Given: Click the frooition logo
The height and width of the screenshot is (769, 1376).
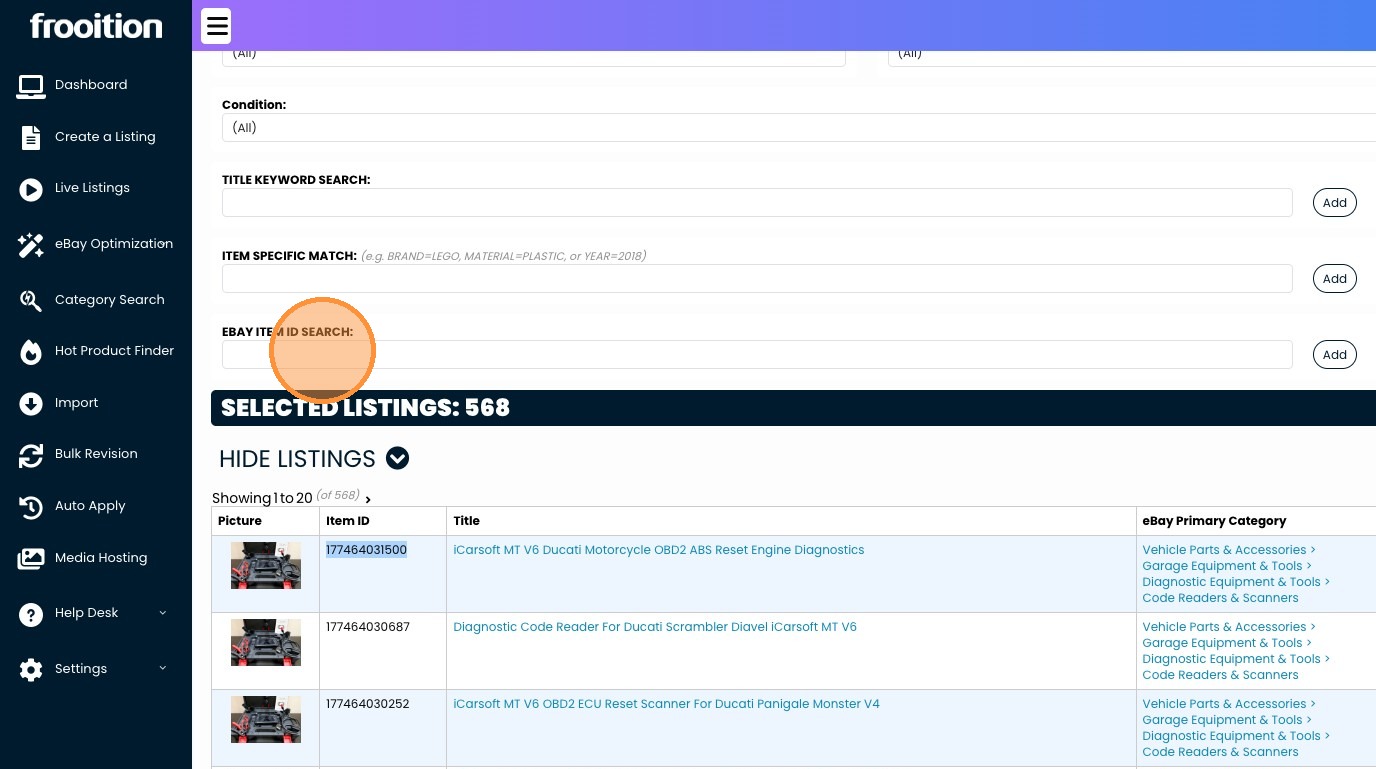Looking at the screenshot, I should (x=96, y=26).
